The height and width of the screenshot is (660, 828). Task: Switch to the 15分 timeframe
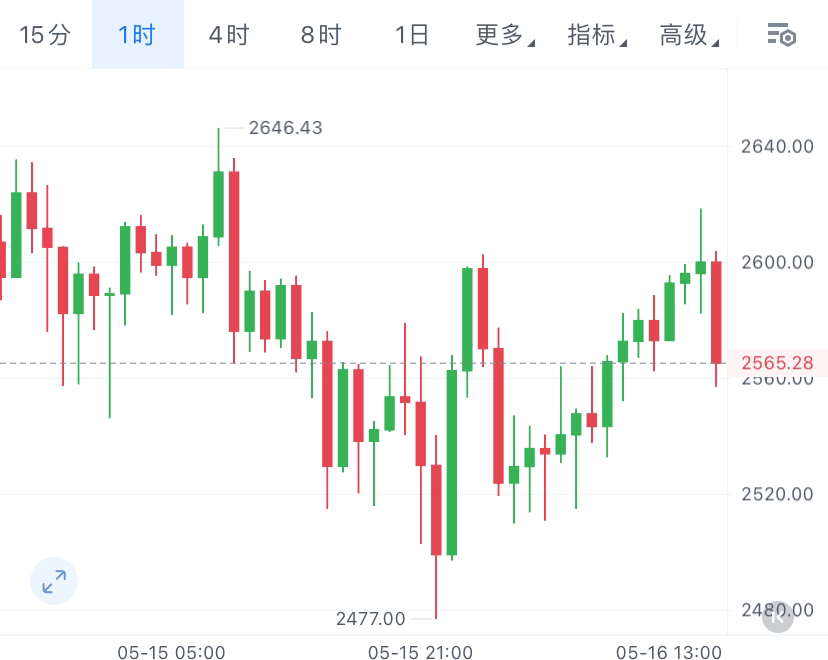click(x=45, y=35)
